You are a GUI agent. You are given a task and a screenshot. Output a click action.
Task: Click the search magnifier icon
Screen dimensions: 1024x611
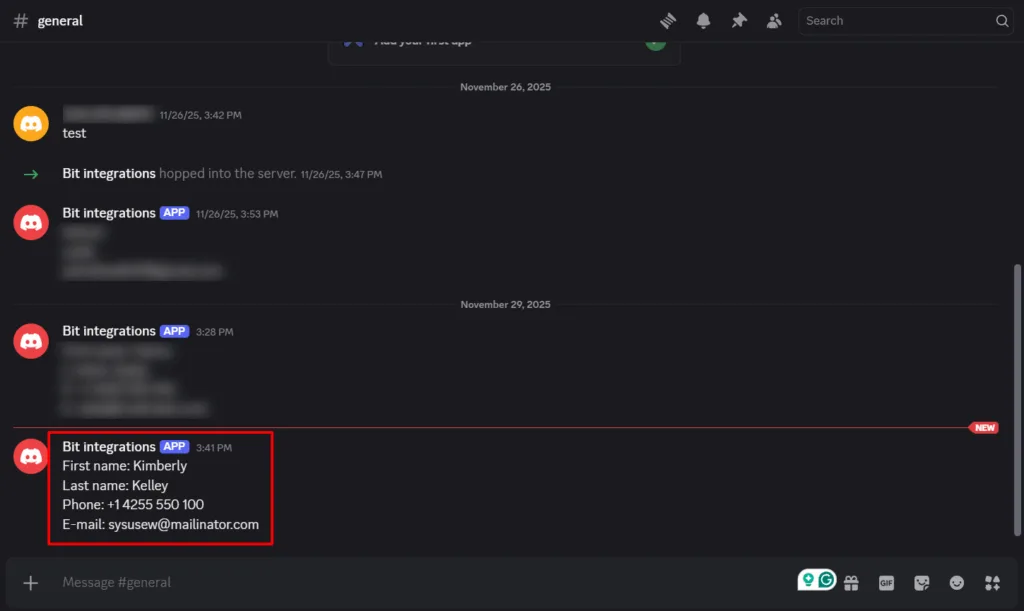click(x=1002, y=20)
